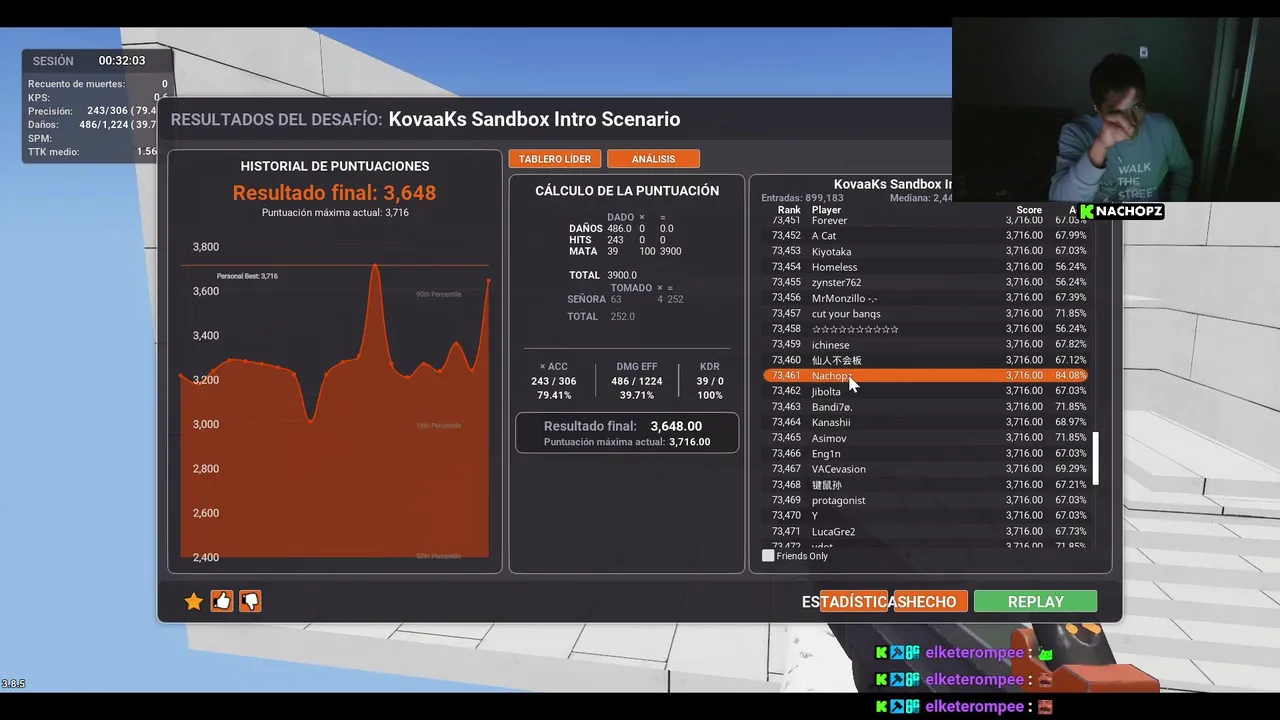Click the ACC 243 / 306 stat

(x=553, y=381)
